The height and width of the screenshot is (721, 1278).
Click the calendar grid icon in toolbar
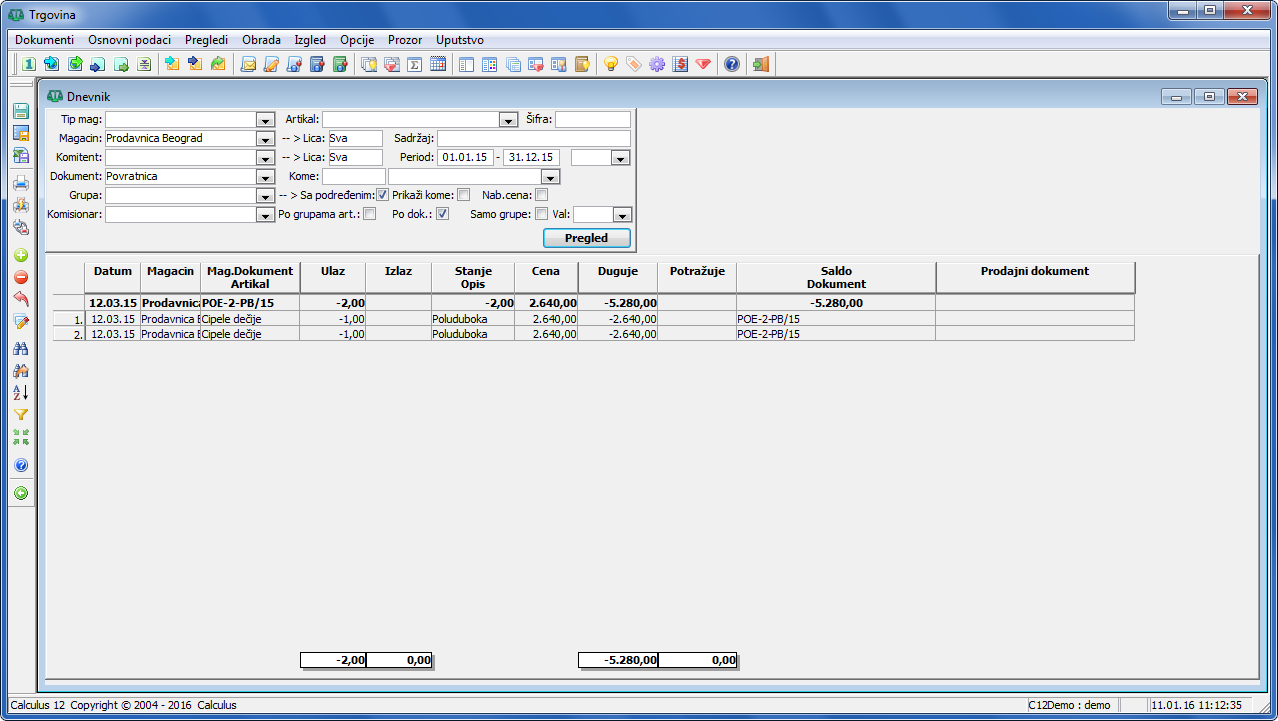[438, 64]
